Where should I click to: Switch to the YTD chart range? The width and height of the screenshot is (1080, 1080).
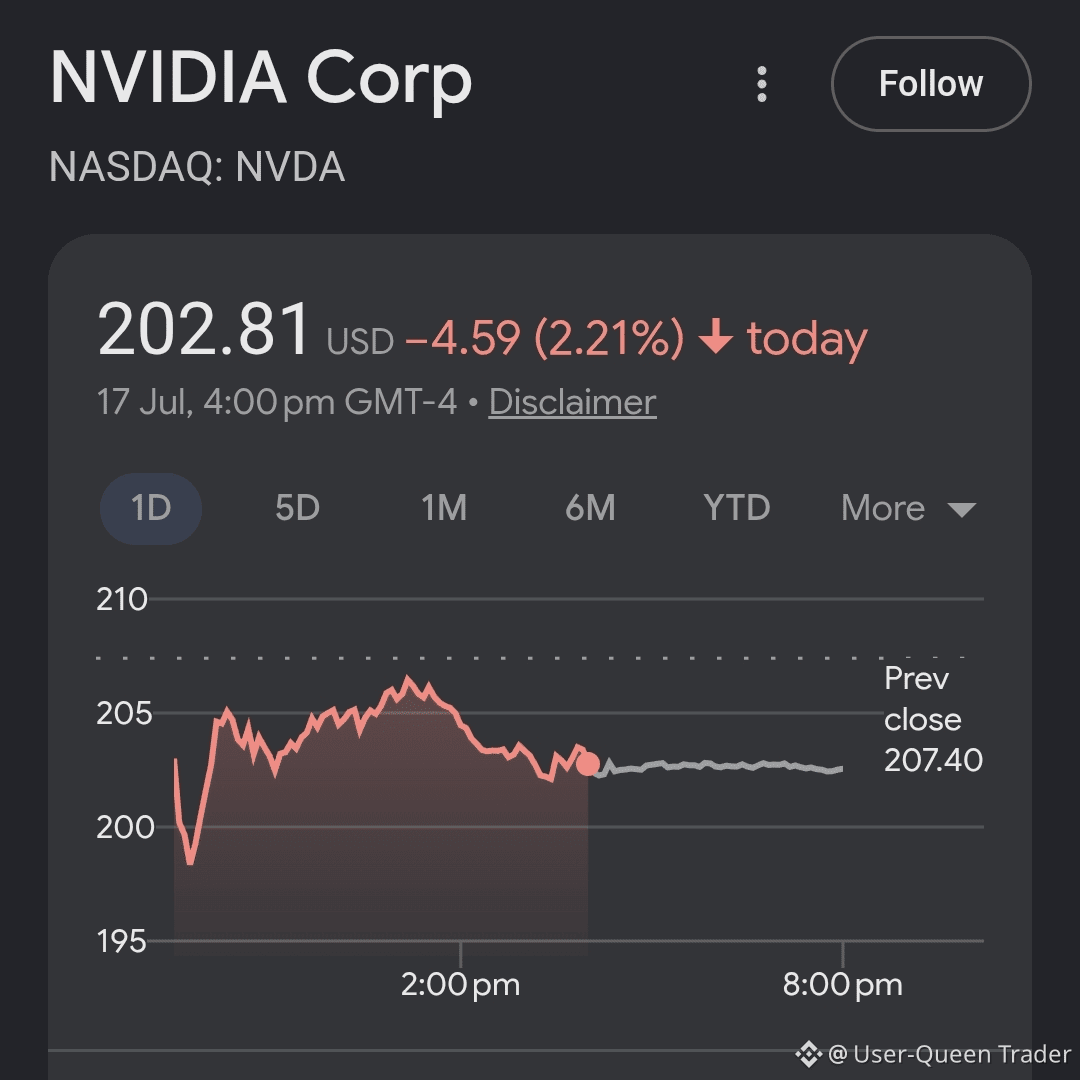coord(737,508)
